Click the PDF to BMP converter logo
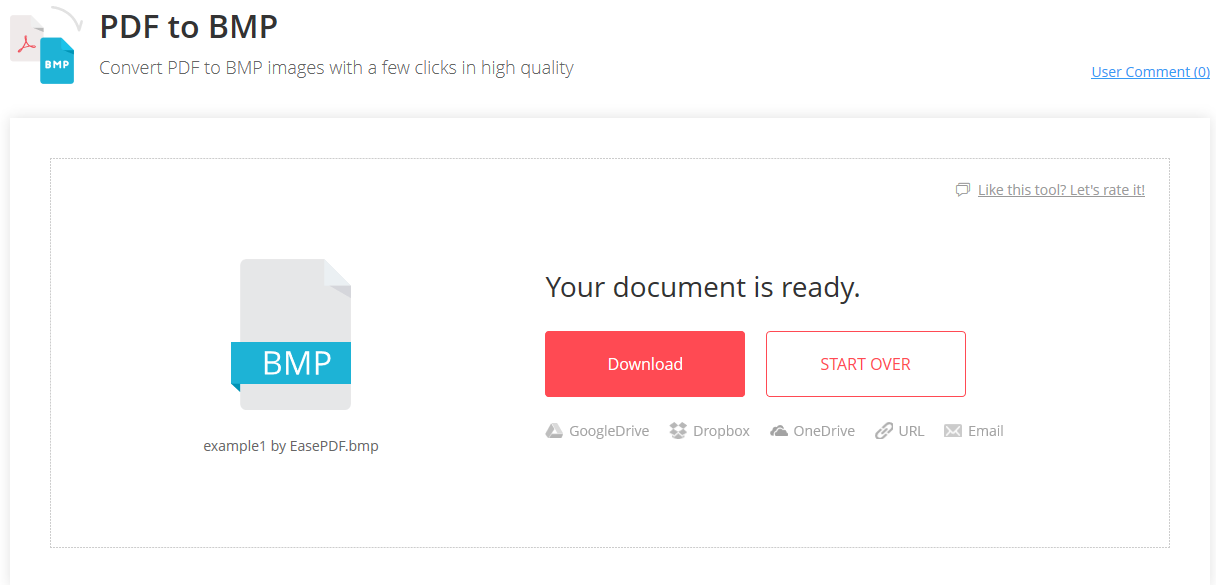Image resolution: width=1216 pixels, height=585 pixels. [x=44, y=40]
